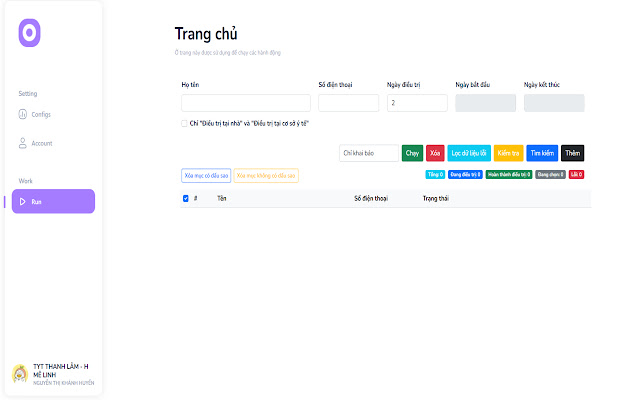
Task: Click the Hoàn thành điều trị 0 badge
Action: point(509,174)
